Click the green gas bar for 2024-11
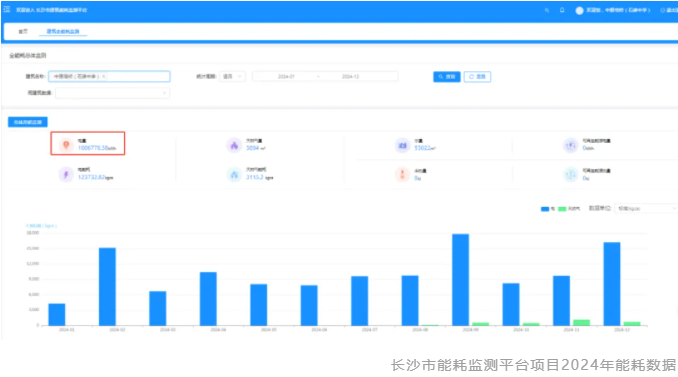 [582, 323]
